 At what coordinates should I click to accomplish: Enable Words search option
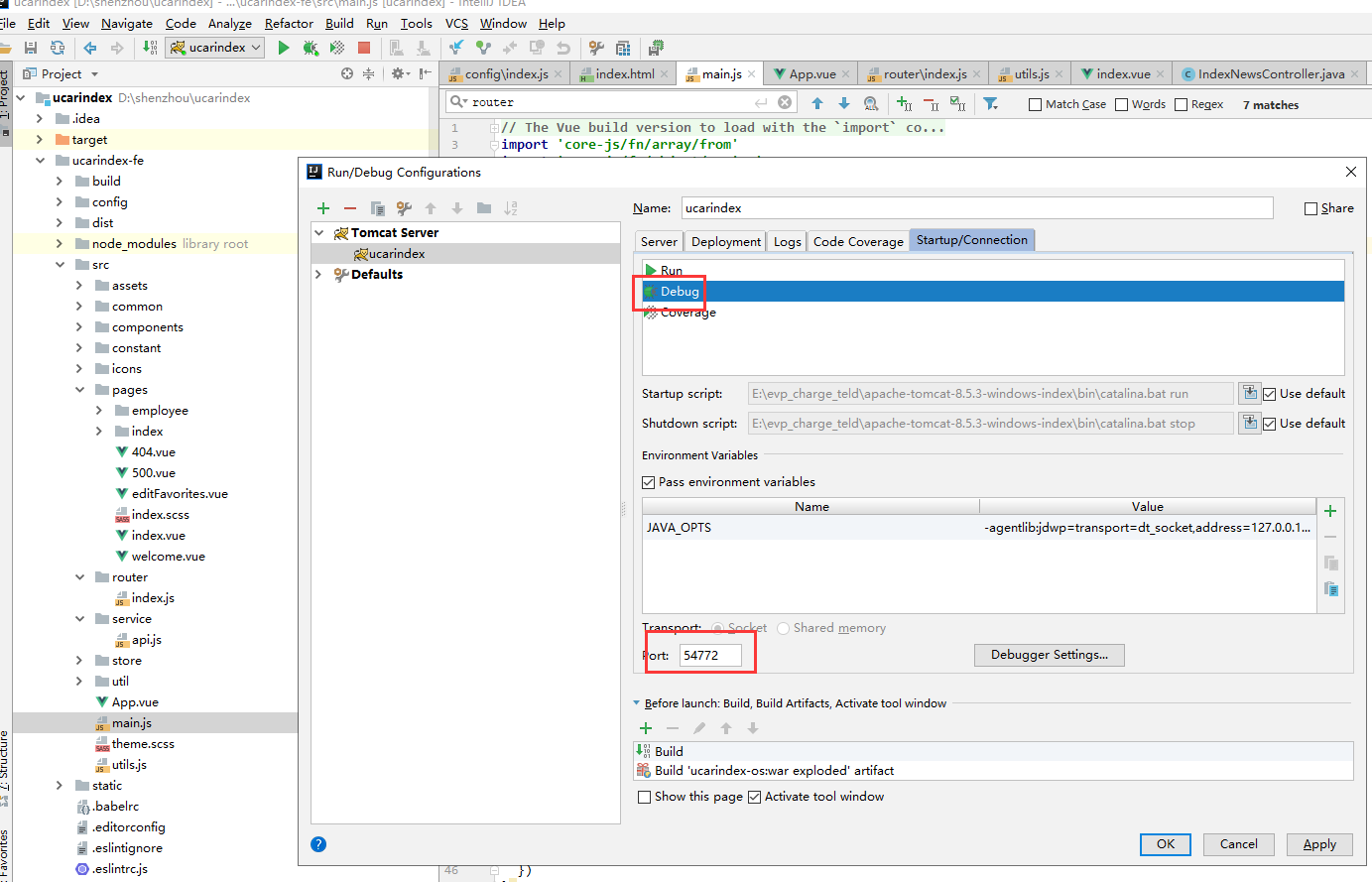tap(1122, 105)
